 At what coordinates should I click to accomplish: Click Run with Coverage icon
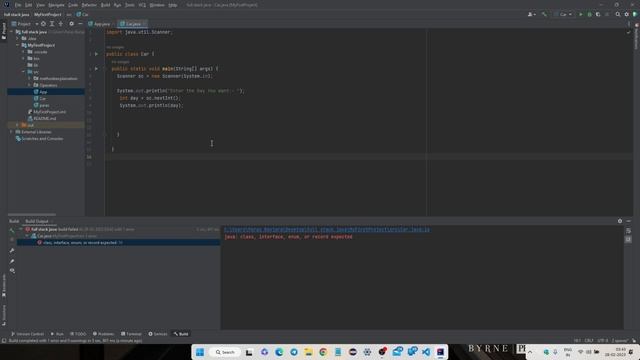[598, 14]
